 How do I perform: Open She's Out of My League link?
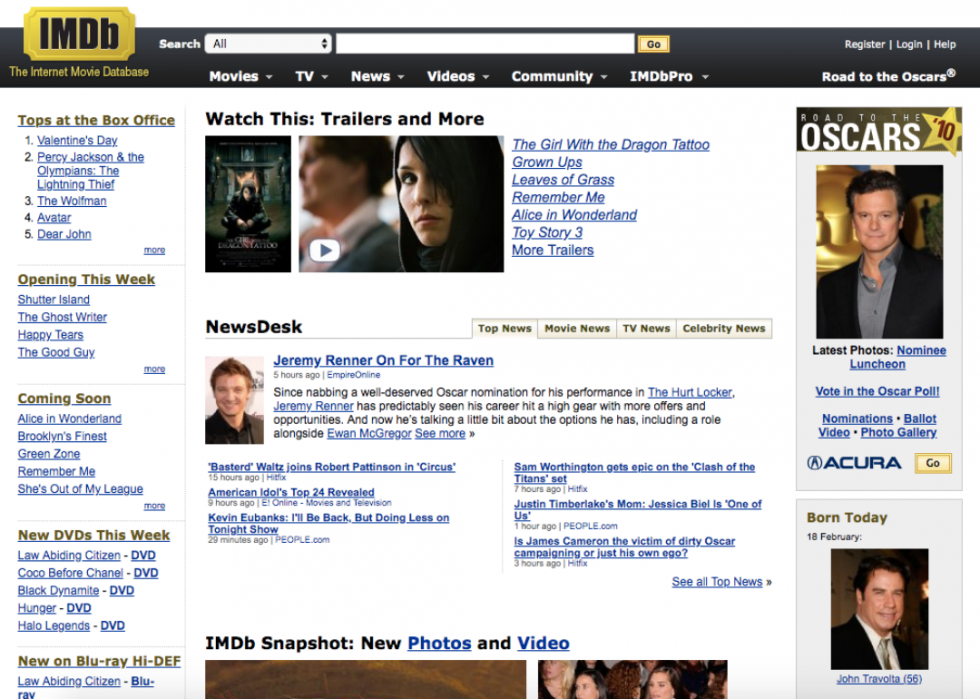click(80, 488)
